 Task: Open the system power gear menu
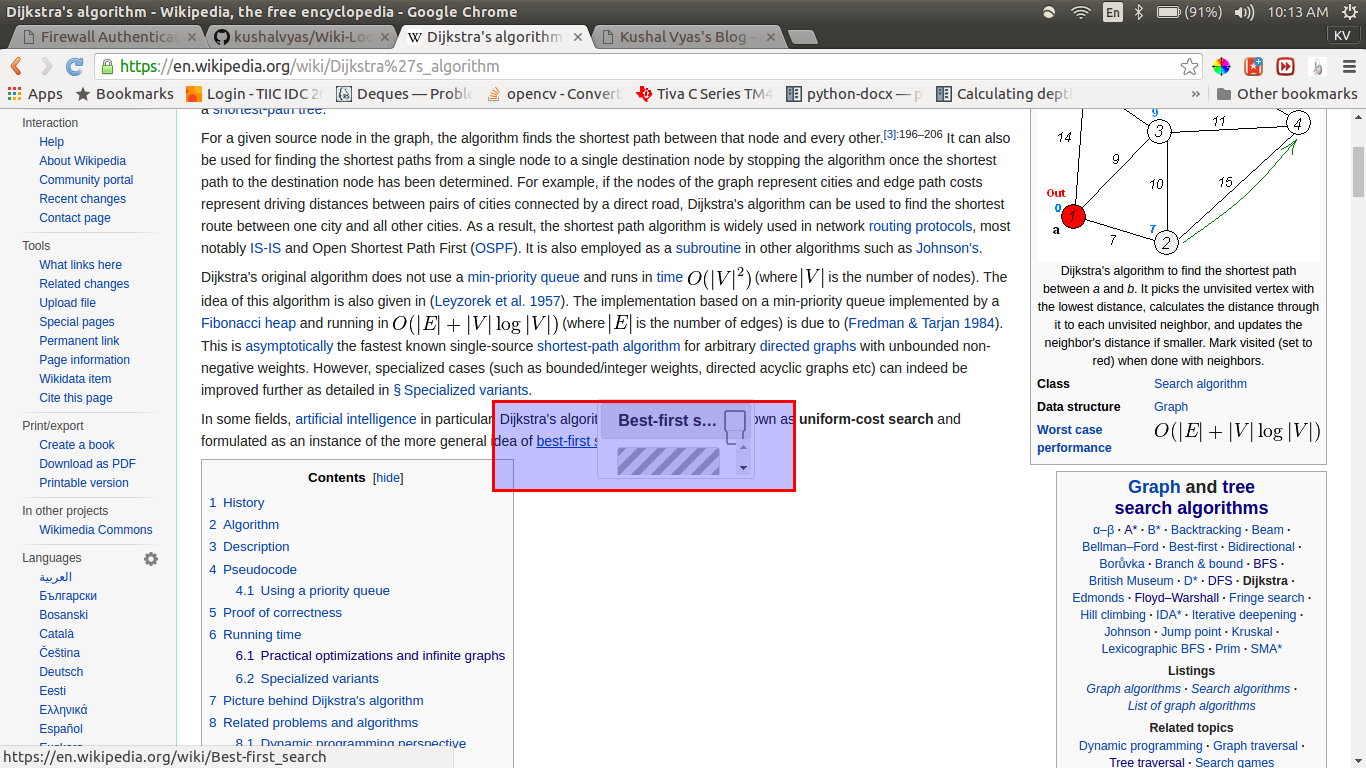click(1348, 12)
